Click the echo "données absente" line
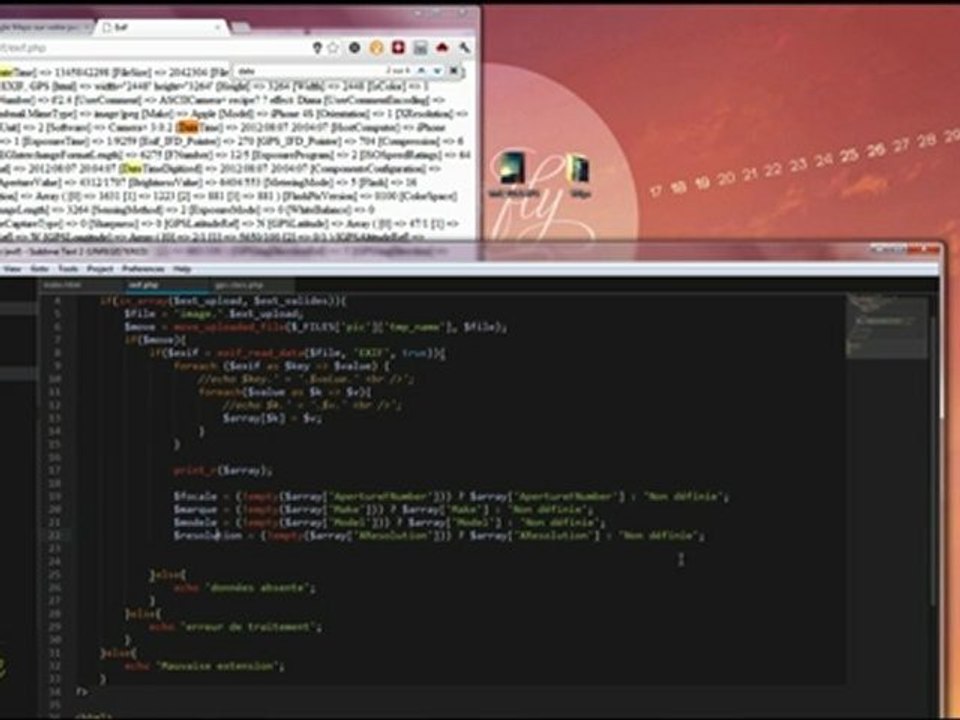This screenshot has width=960, height=720. click(245, 588)
